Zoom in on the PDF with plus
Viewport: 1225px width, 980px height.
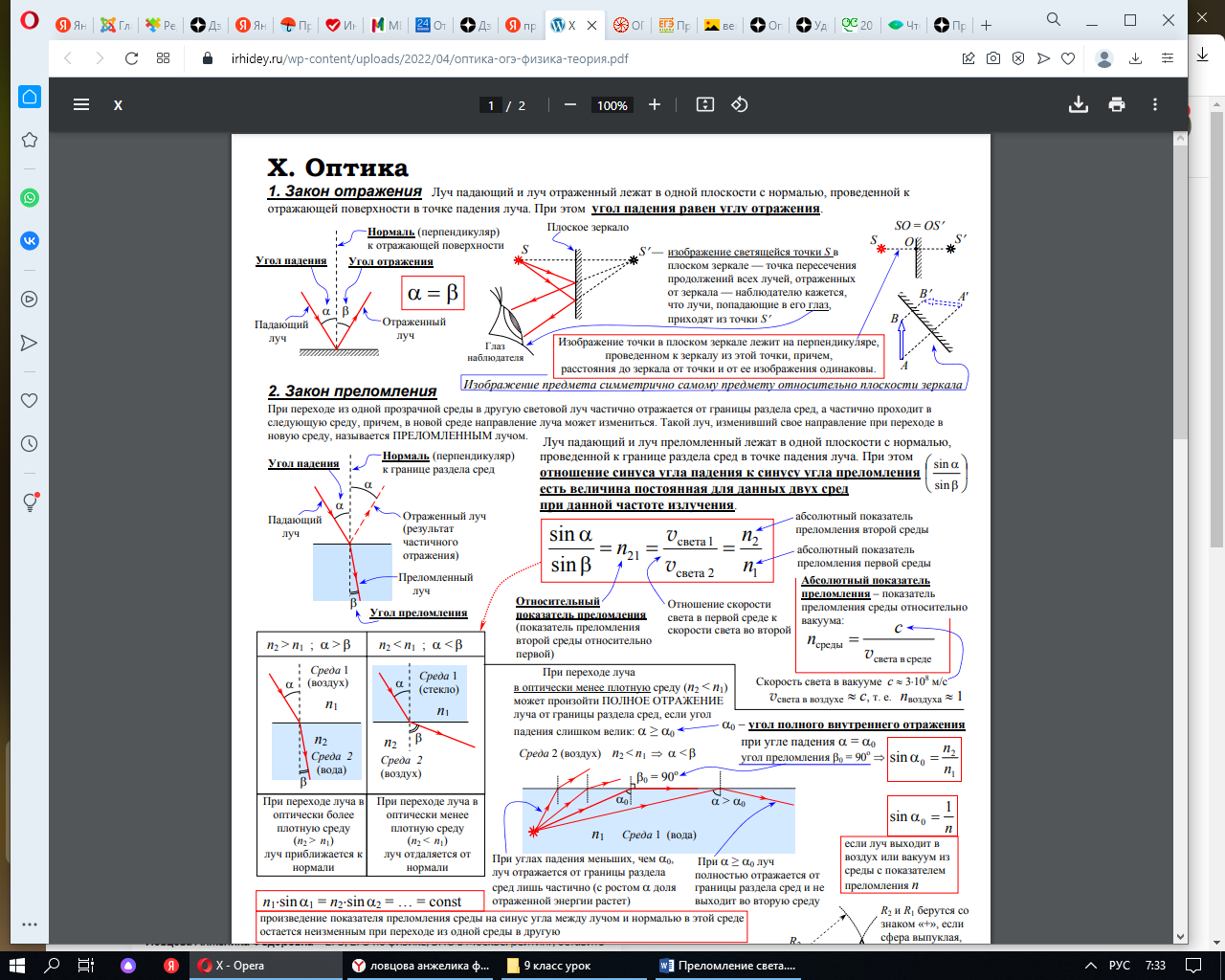[x=655, y=104]
